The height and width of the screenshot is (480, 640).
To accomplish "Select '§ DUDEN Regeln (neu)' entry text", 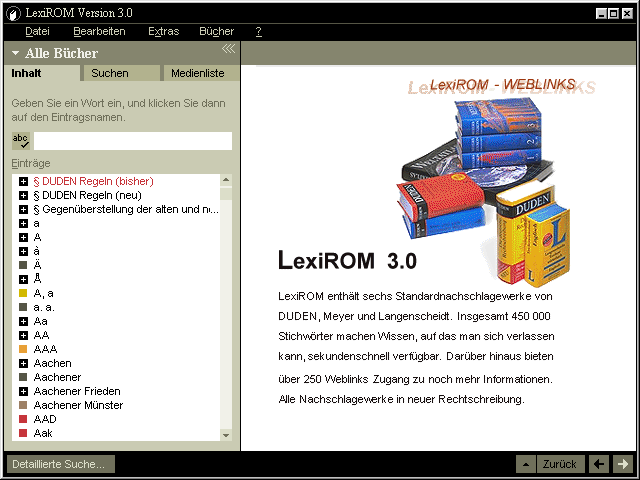I will coord(87,196).
